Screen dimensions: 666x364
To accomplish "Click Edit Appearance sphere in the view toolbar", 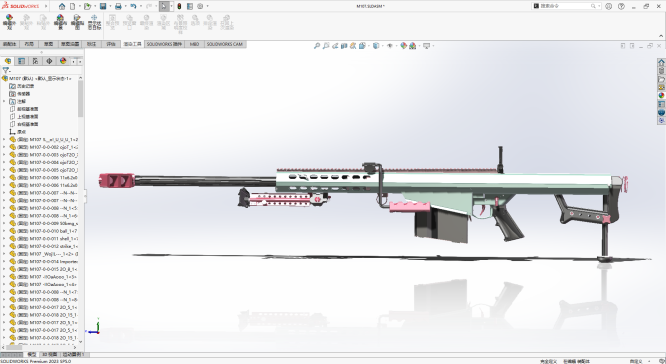I will pyautogui.click(x=404, y=45).
